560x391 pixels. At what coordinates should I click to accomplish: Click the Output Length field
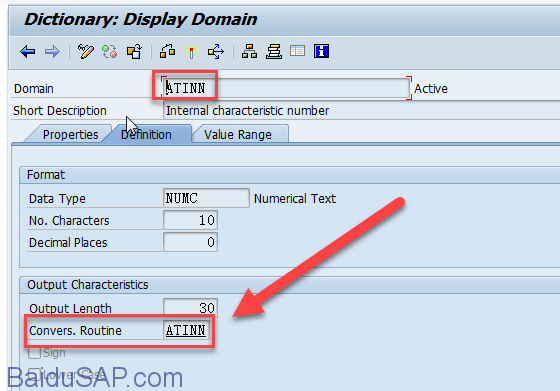coord(190,307)
